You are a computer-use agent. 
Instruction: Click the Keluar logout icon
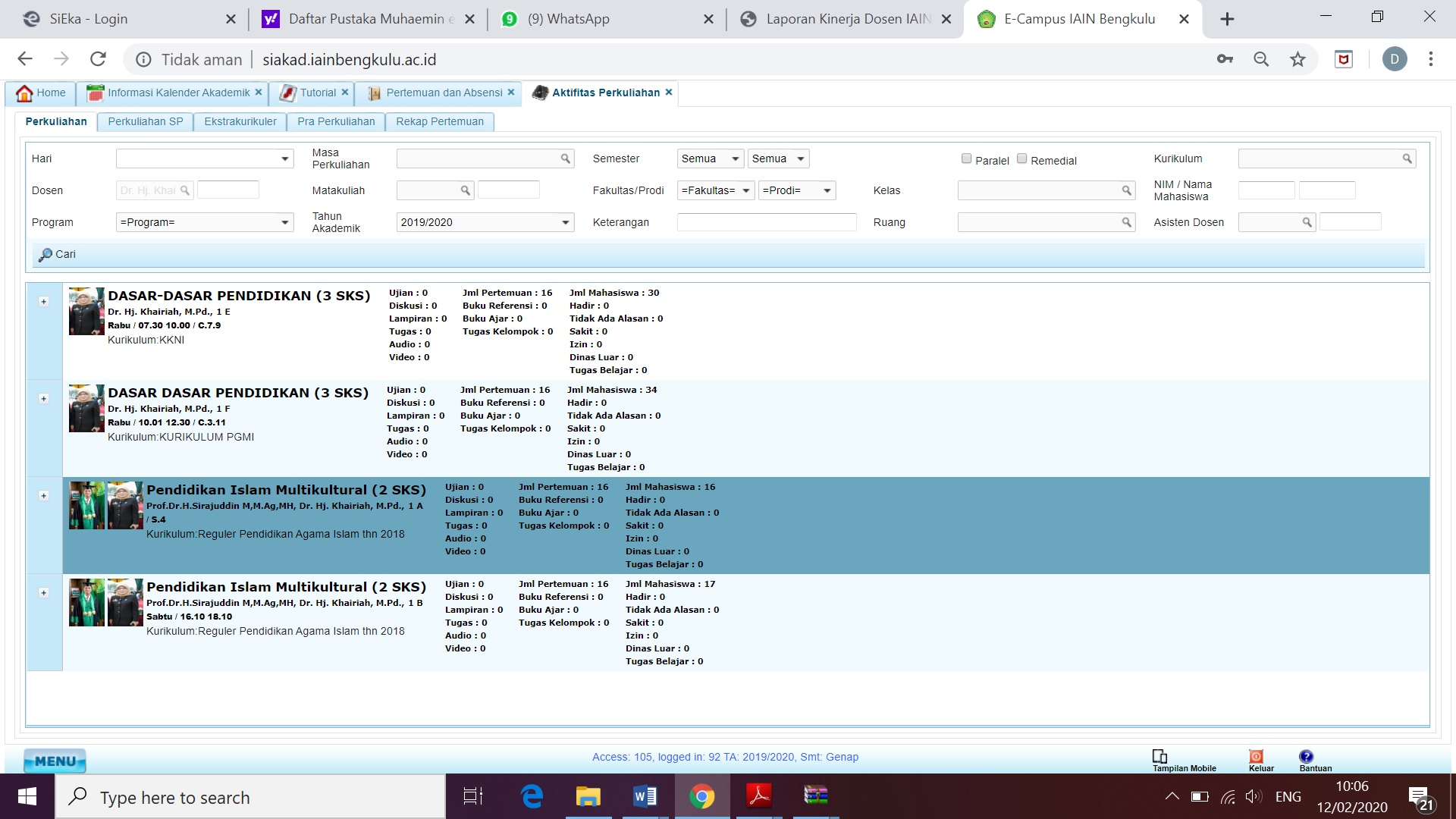[1256, 756]
